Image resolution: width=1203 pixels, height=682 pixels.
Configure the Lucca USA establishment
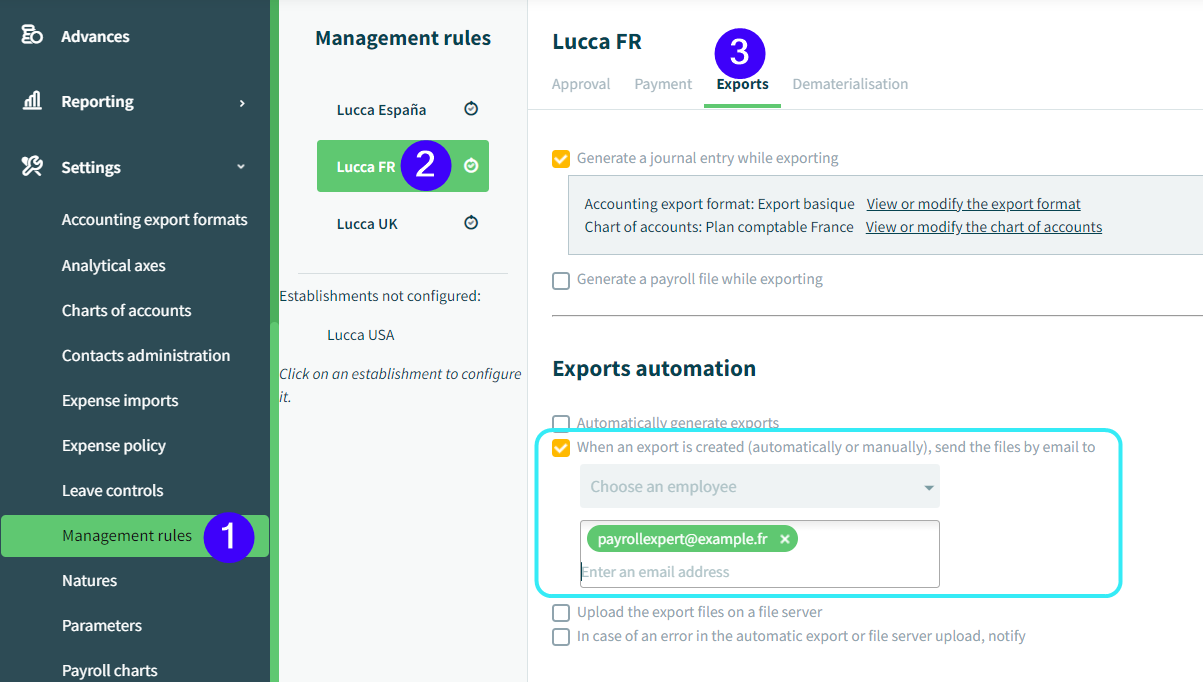coord(361,334)
